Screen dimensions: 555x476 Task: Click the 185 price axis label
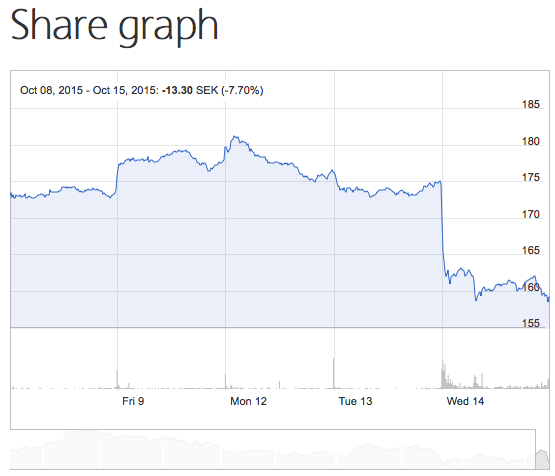click(531, 104)
